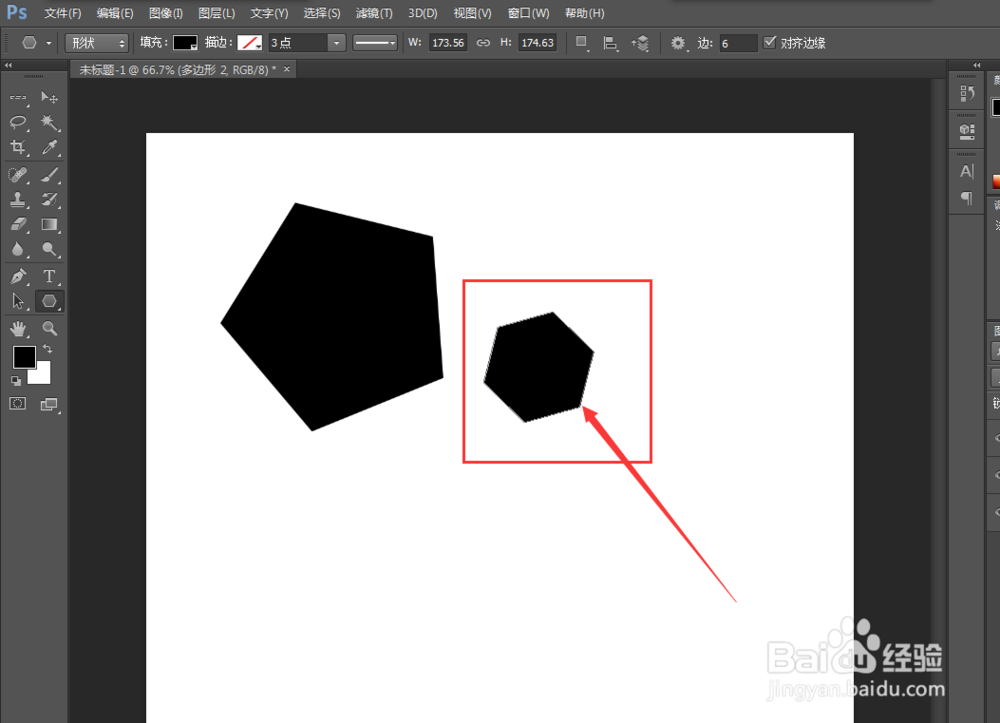Screen dimensions: 1000x723
Task: Open the 滤镜(T) menu
Action: coord(374,13)
